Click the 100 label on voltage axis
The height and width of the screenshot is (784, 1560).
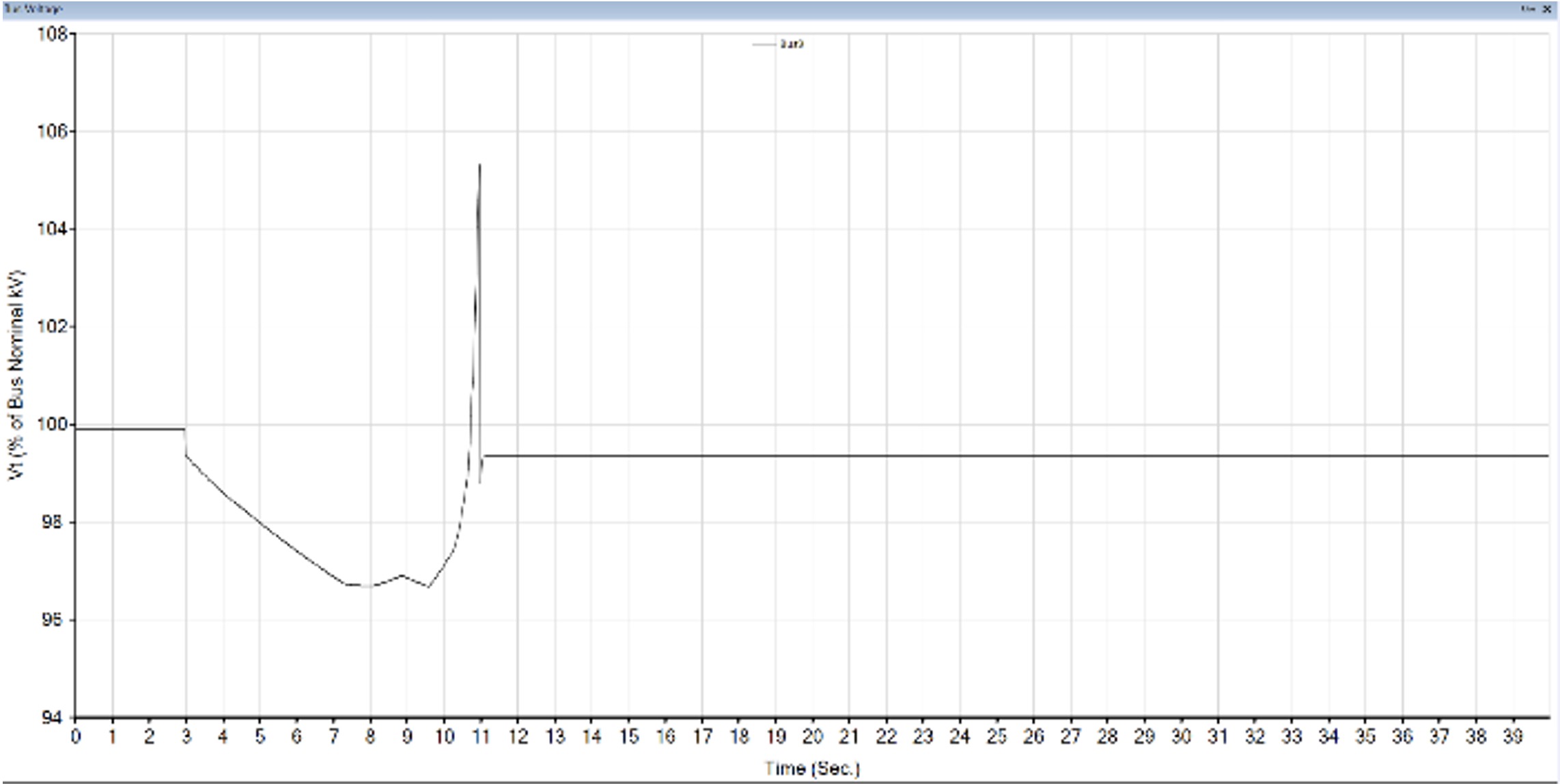(52, 425)
